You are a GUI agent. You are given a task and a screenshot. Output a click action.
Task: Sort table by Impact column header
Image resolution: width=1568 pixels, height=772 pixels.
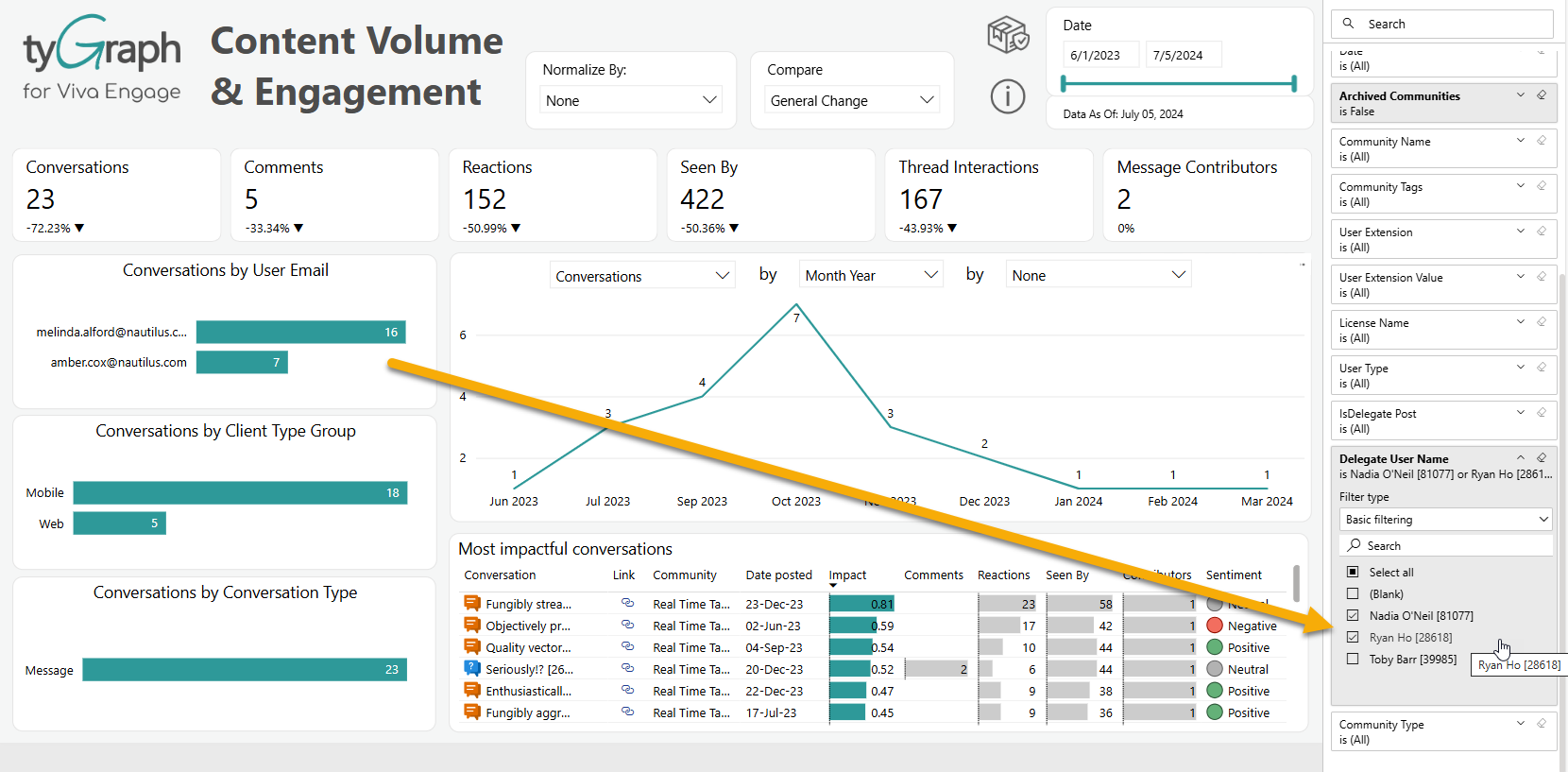click(x=847, y=575)
